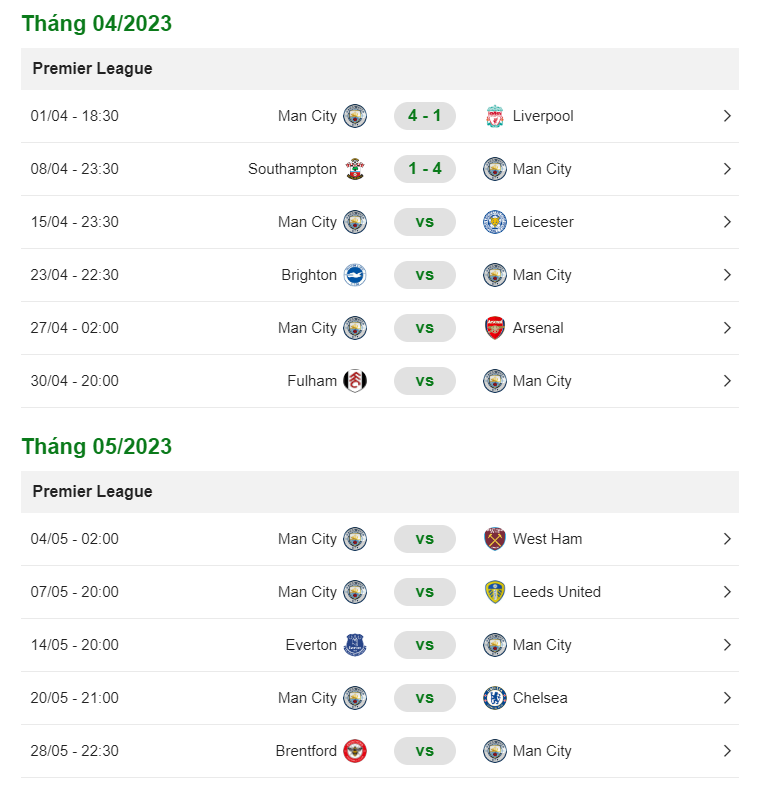The image size is (759, 795).
Task: Click the Brighton club crest
Action: (x=355, y=275)
